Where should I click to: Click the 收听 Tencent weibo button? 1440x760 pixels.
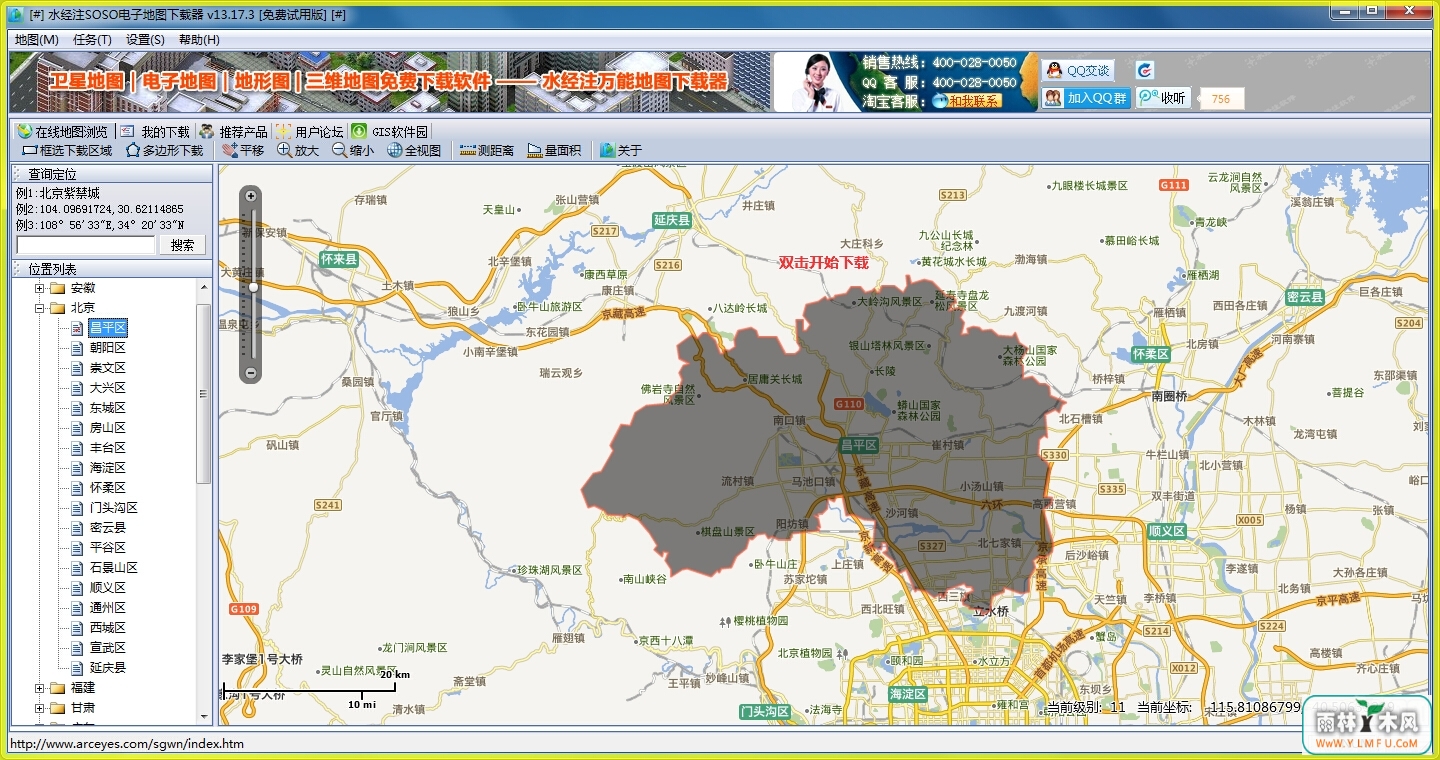click(x=1163, y=98)
